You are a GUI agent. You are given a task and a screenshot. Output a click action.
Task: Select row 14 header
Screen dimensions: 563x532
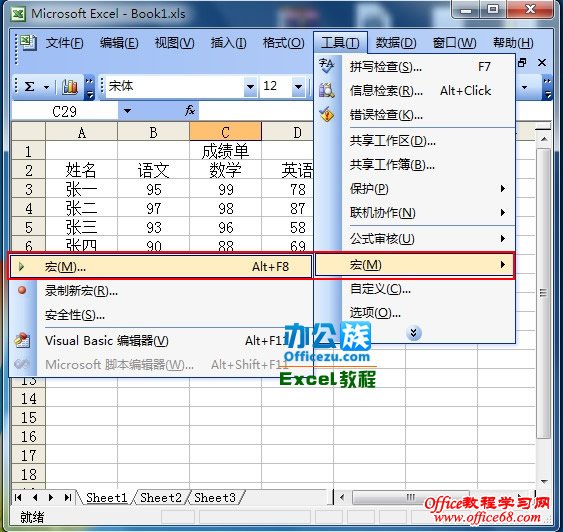(x=29, y=398)
